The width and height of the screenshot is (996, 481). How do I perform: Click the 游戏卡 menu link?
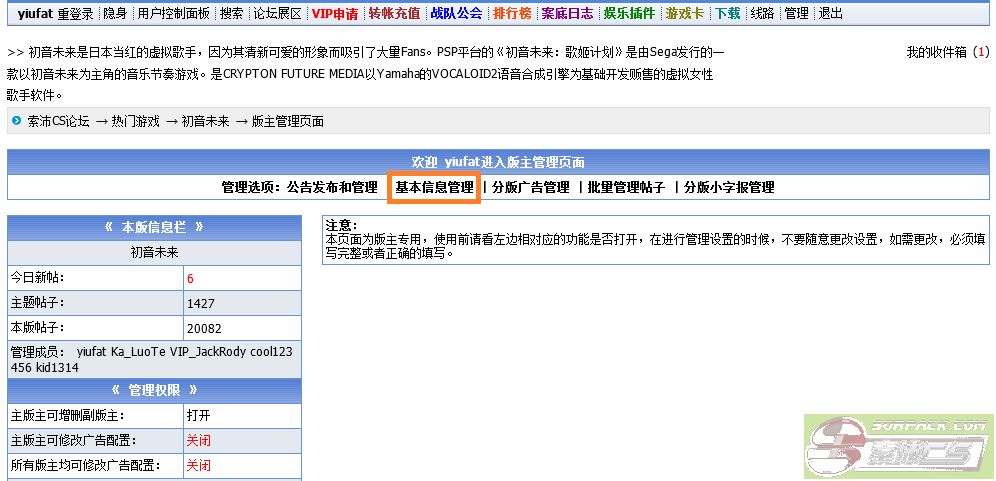[x=684, y=14]
